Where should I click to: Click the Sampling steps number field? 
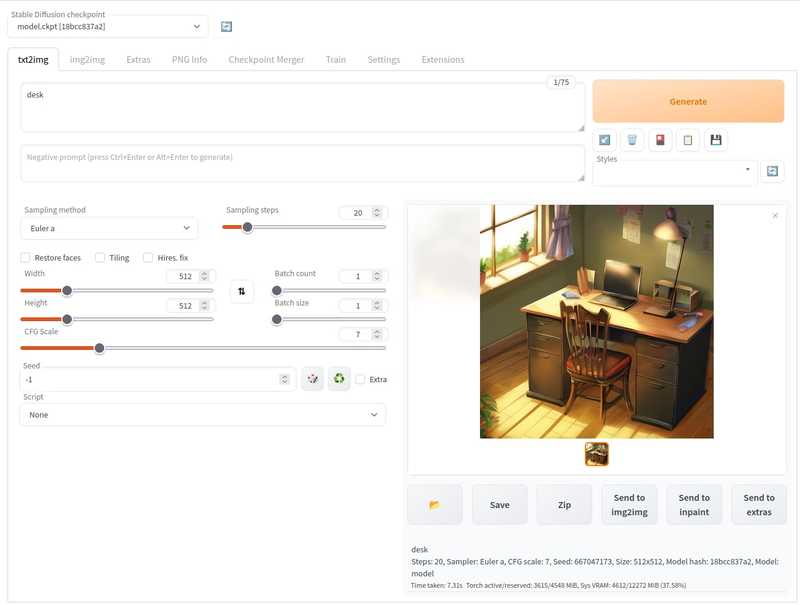(363, 213)
